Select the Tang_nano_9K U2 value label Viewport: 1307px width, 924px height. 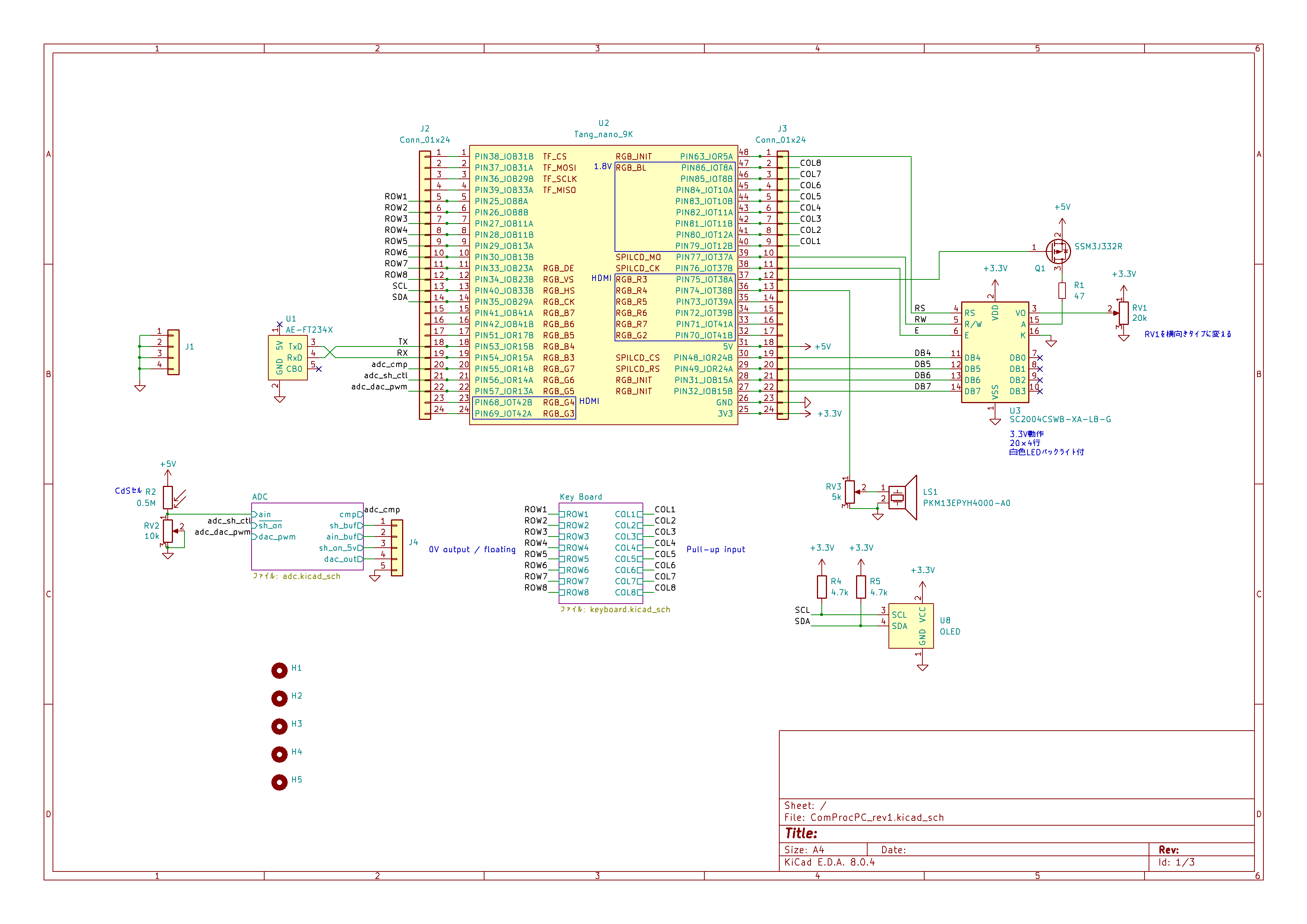(x=603, y=134)
